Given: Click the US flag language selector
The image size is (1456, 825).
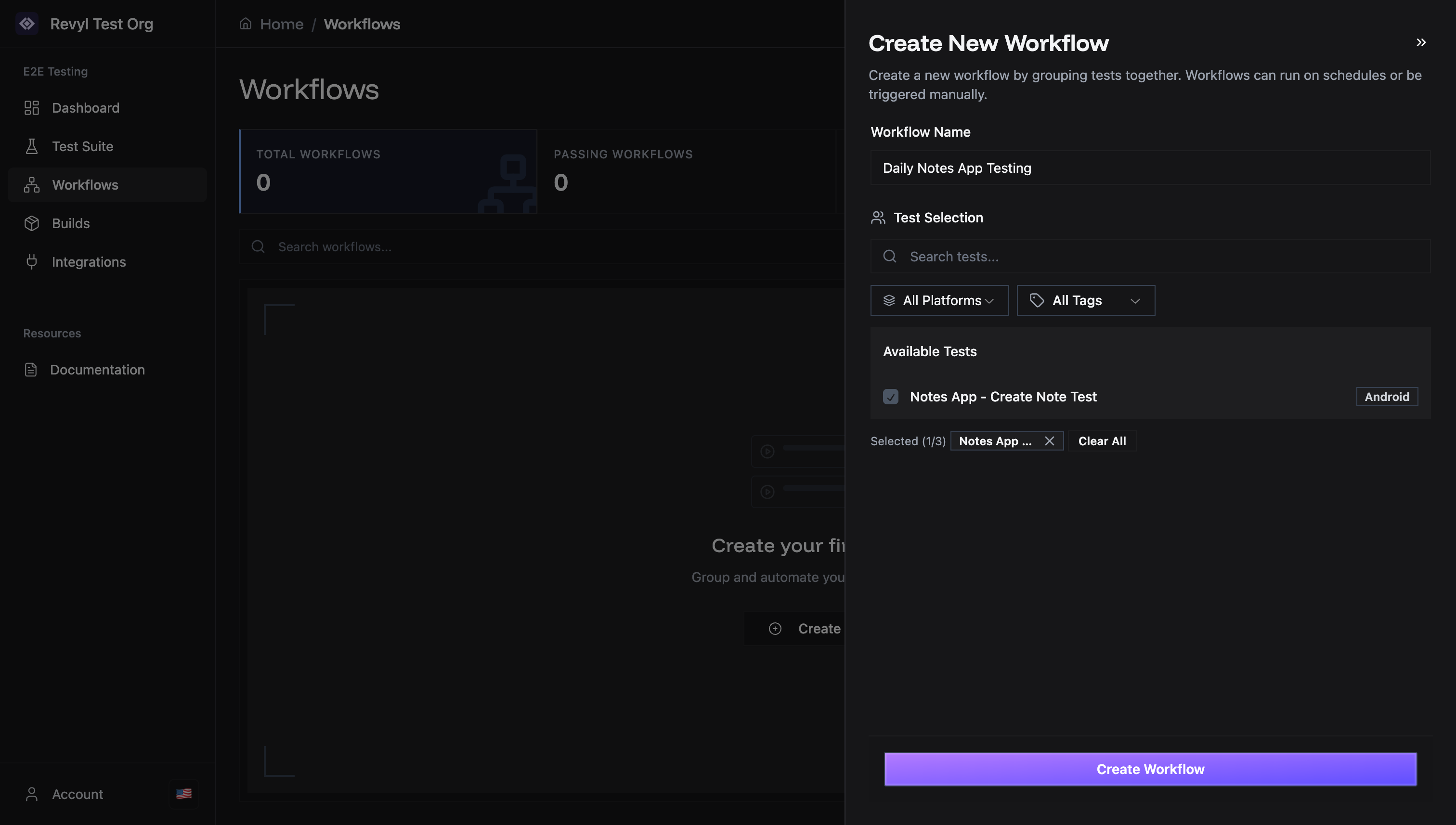Looking at the screenshot, I should (183, 794).
